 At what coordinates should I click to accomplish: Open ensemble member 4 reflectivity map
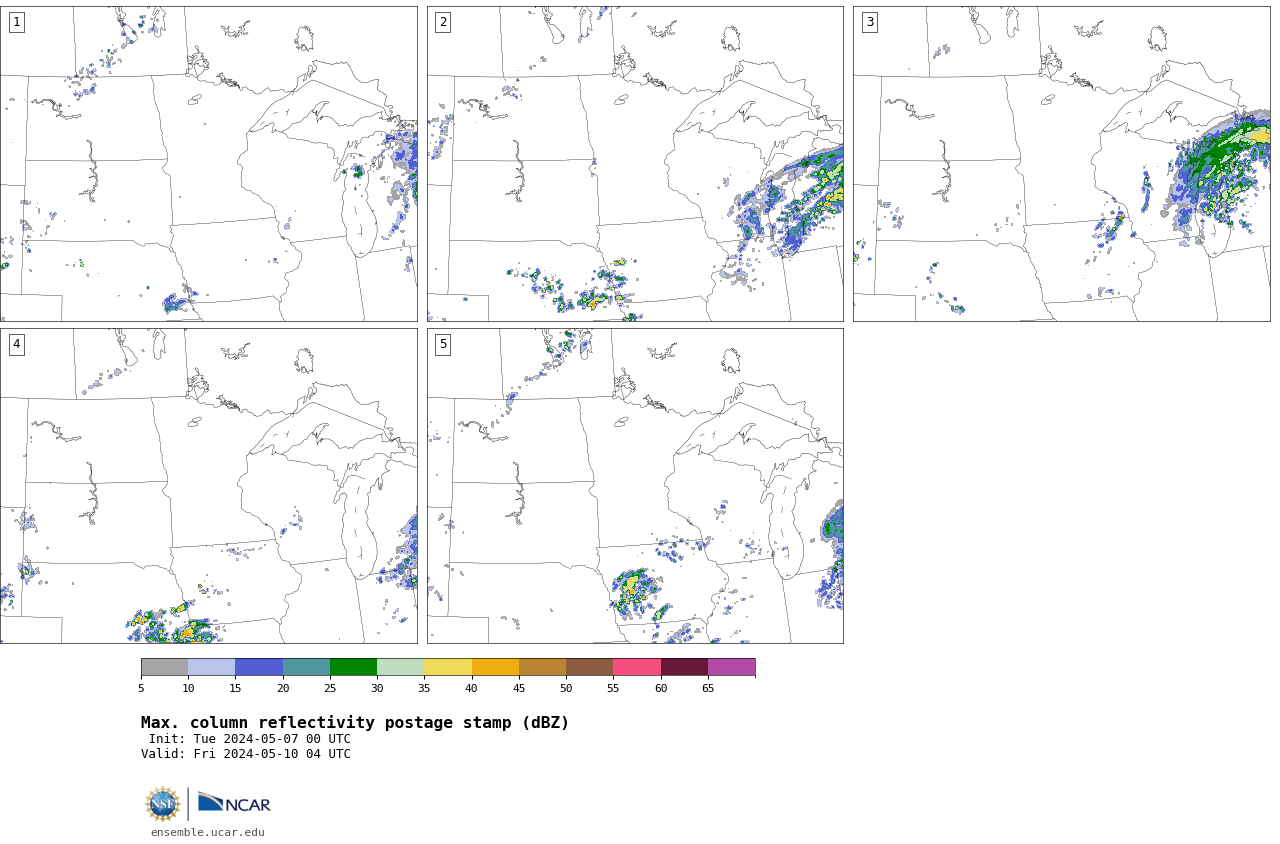click(208, 486)
